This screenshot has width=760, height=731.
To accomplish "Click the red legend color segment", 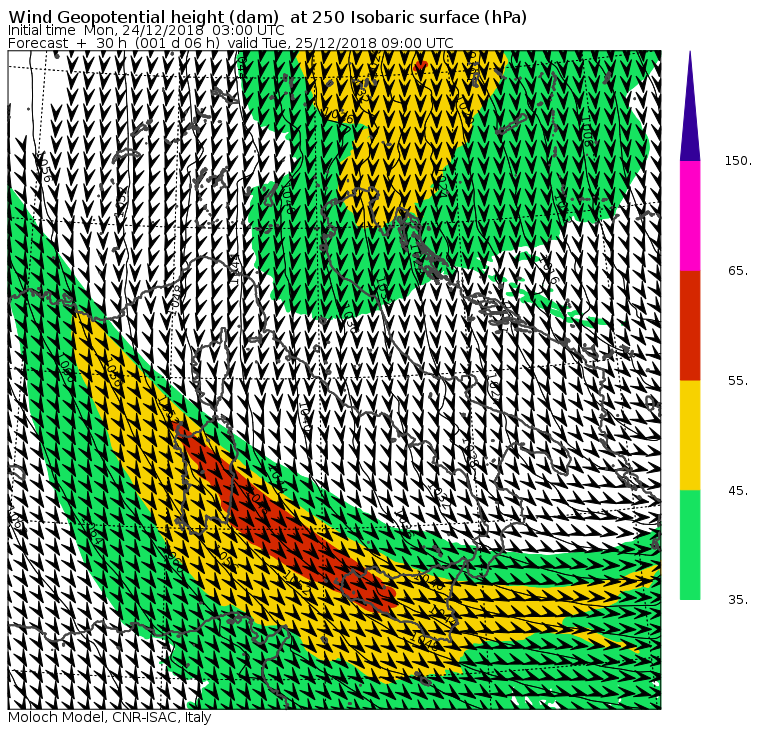I will pyautogui.click(x=690, y=325).
